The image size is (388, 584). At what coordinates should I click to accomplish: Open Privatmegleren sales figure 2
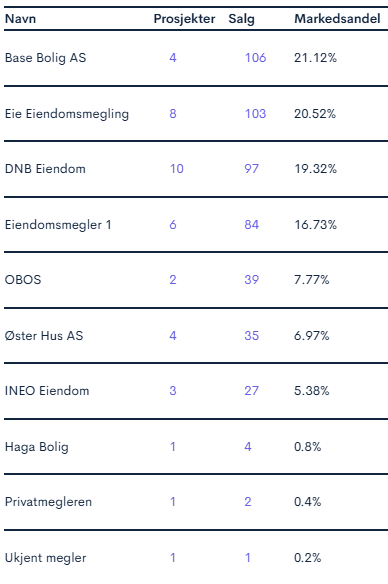pos(248,502)
